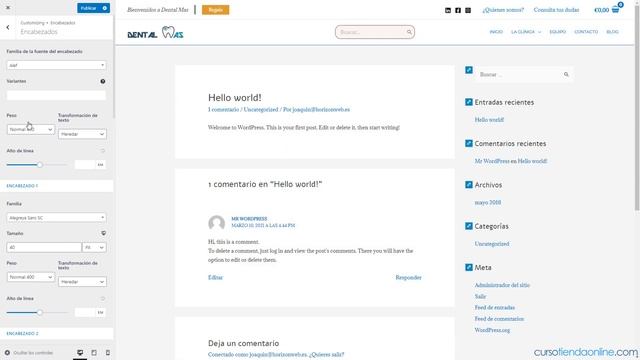Edit Archivos widget pencil icon
Viewport: 640px width, 360px height.
click(x=469, y=184)
